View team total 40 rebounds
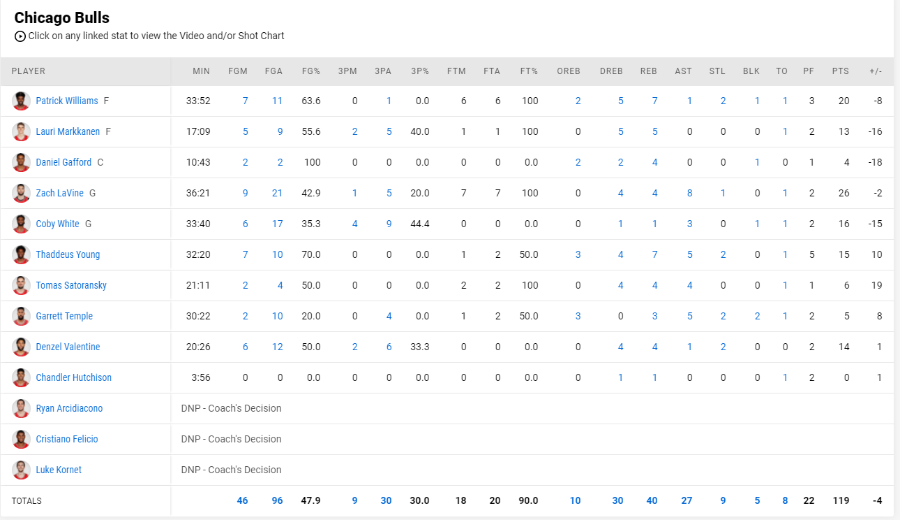The width and height of the screenshot is (900, 520). click(x=651, y=500)
